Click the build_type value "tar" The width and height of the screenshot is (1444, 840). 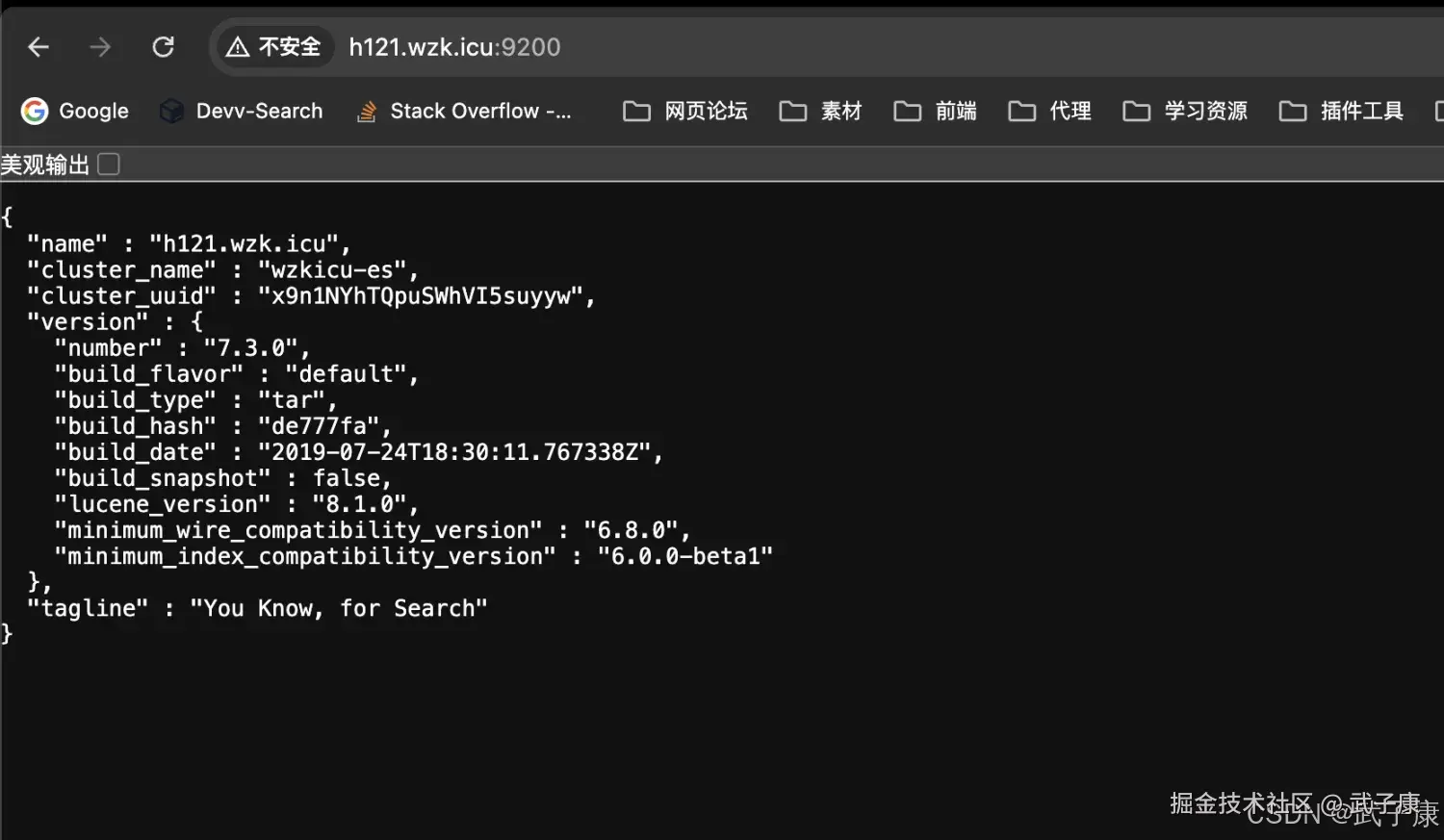click(x=292, y=400)
